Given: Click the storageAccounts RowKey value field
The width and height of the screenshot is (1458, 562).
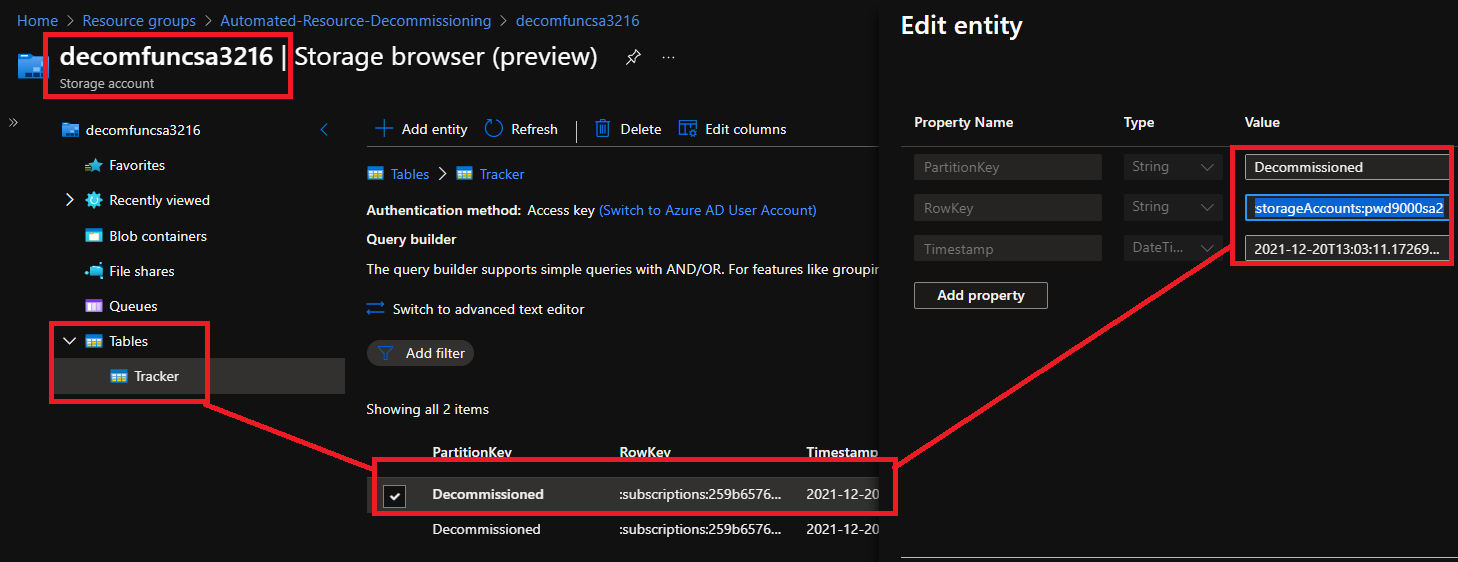Looking at the screenshot, I should (1347, 207).
